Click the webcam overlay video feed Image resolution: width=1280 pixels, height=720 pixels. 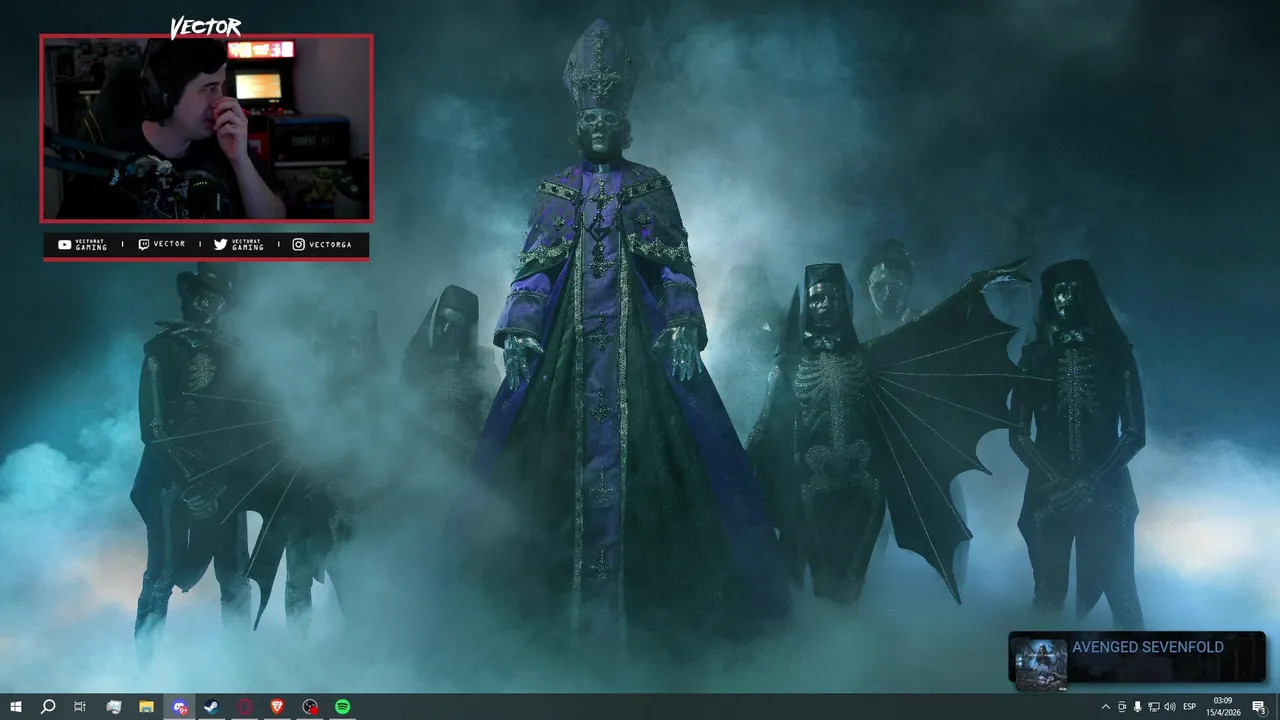click(x=206, y=128)
